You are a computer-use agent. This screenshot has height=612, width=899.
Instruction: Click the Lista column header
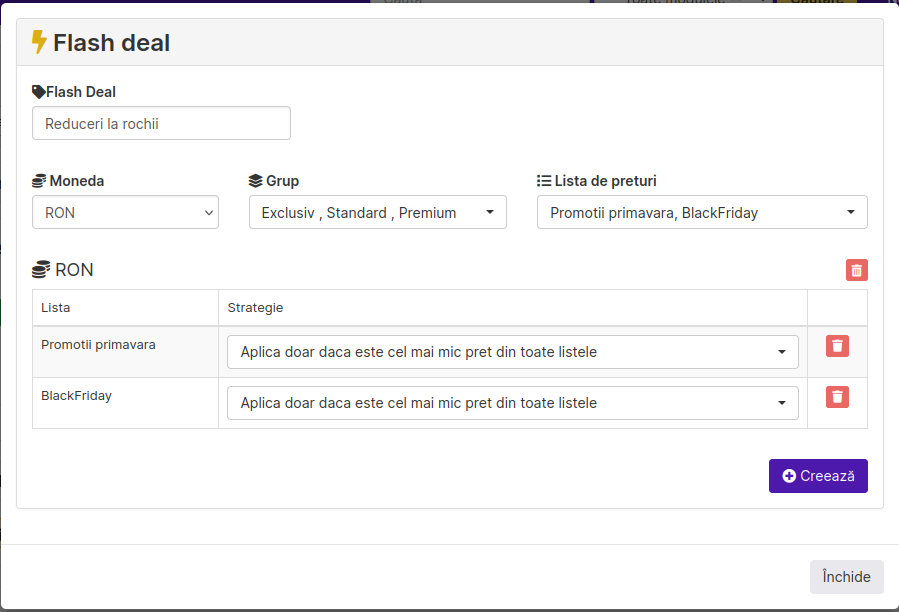coord(56,307)
